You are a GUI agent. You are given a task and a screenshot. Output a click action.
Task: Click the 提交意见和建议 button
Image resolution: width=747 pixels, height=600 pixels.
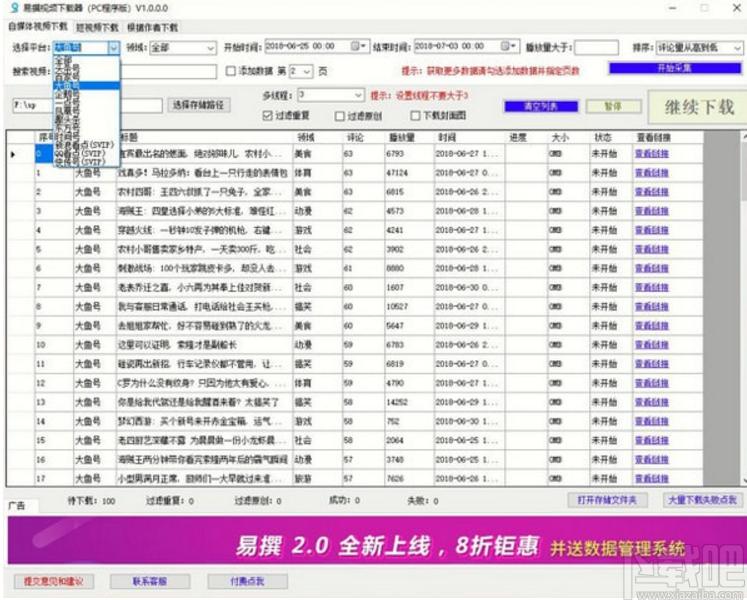click(x=53, y=581)
